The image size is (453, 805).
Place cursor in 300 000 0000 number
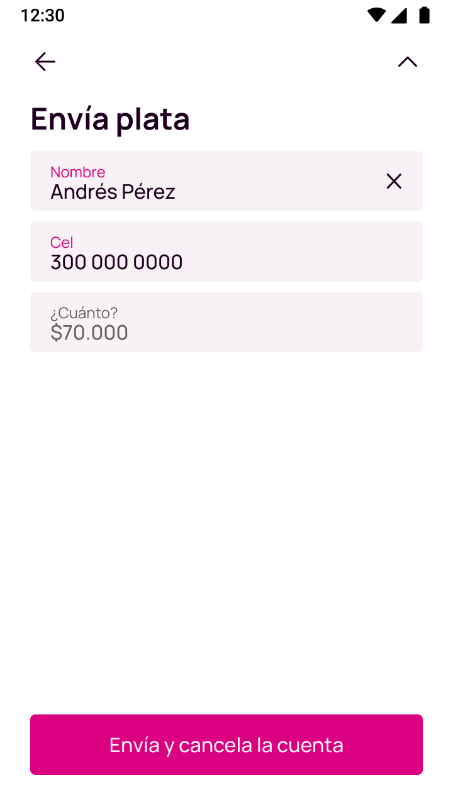(x=117, y=262)
